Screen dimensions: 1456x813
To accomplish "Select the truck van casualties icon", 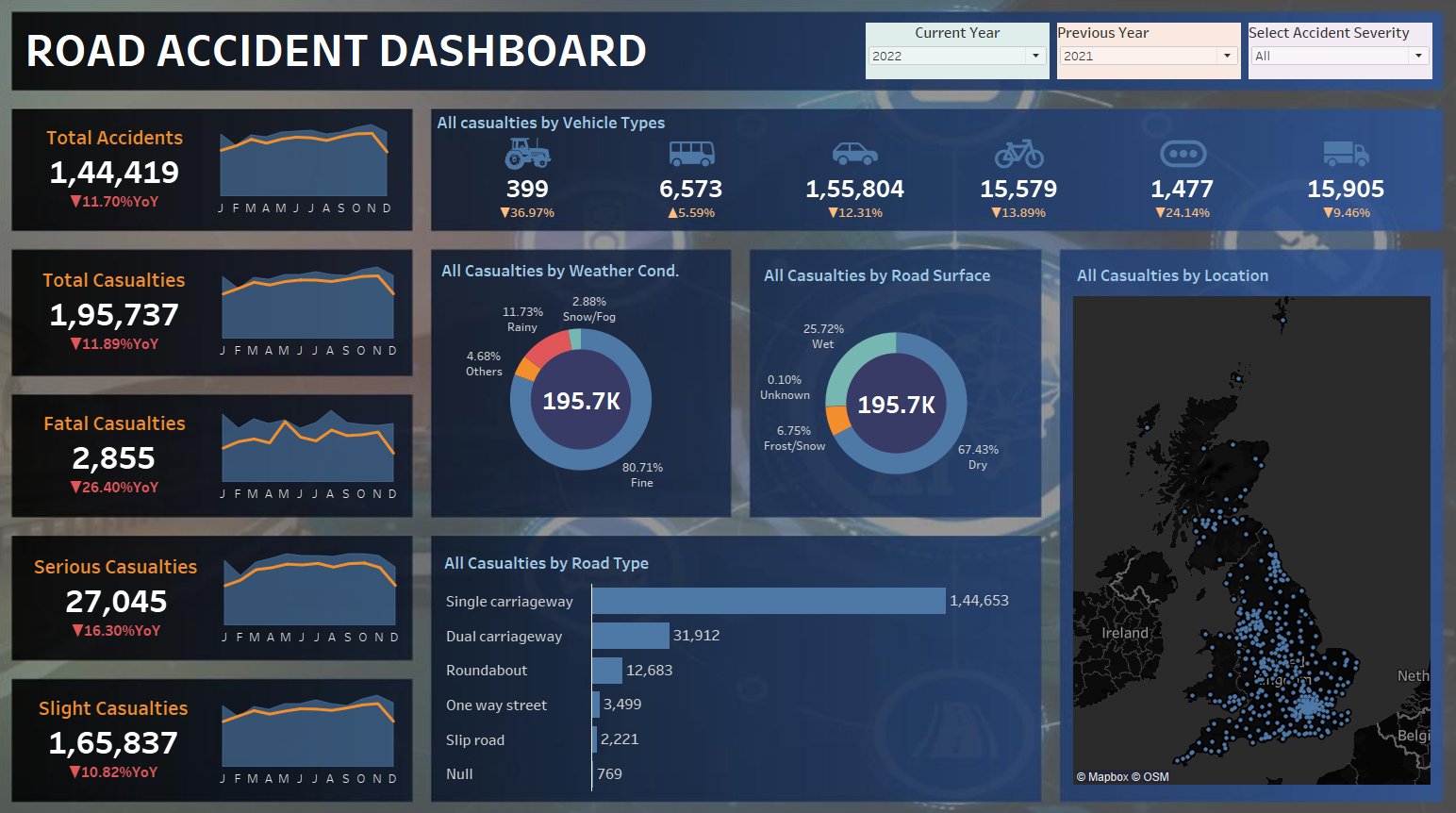I will tap(1346, 154).
